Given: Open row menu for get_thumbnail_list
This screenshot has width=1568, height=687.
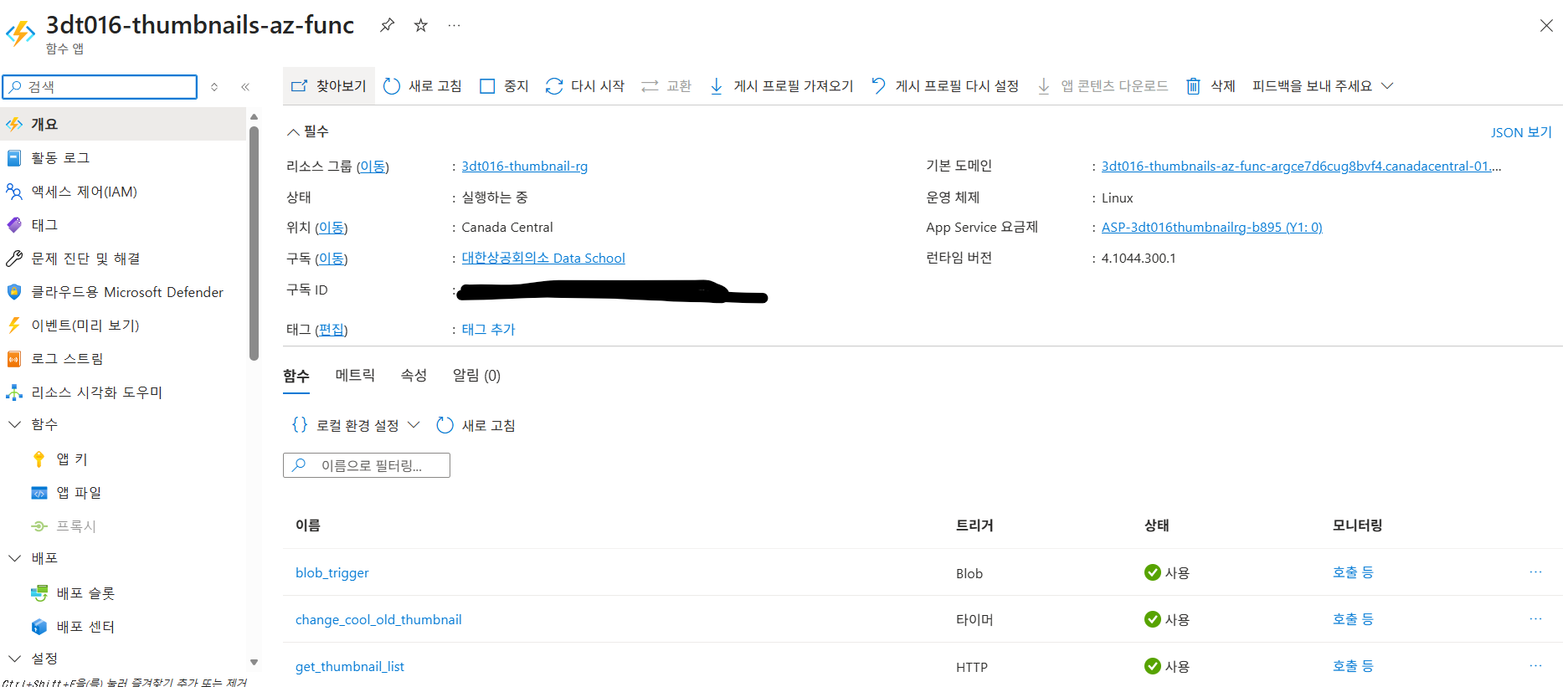Looking at the screenshot, I should tap(1535, 666).
